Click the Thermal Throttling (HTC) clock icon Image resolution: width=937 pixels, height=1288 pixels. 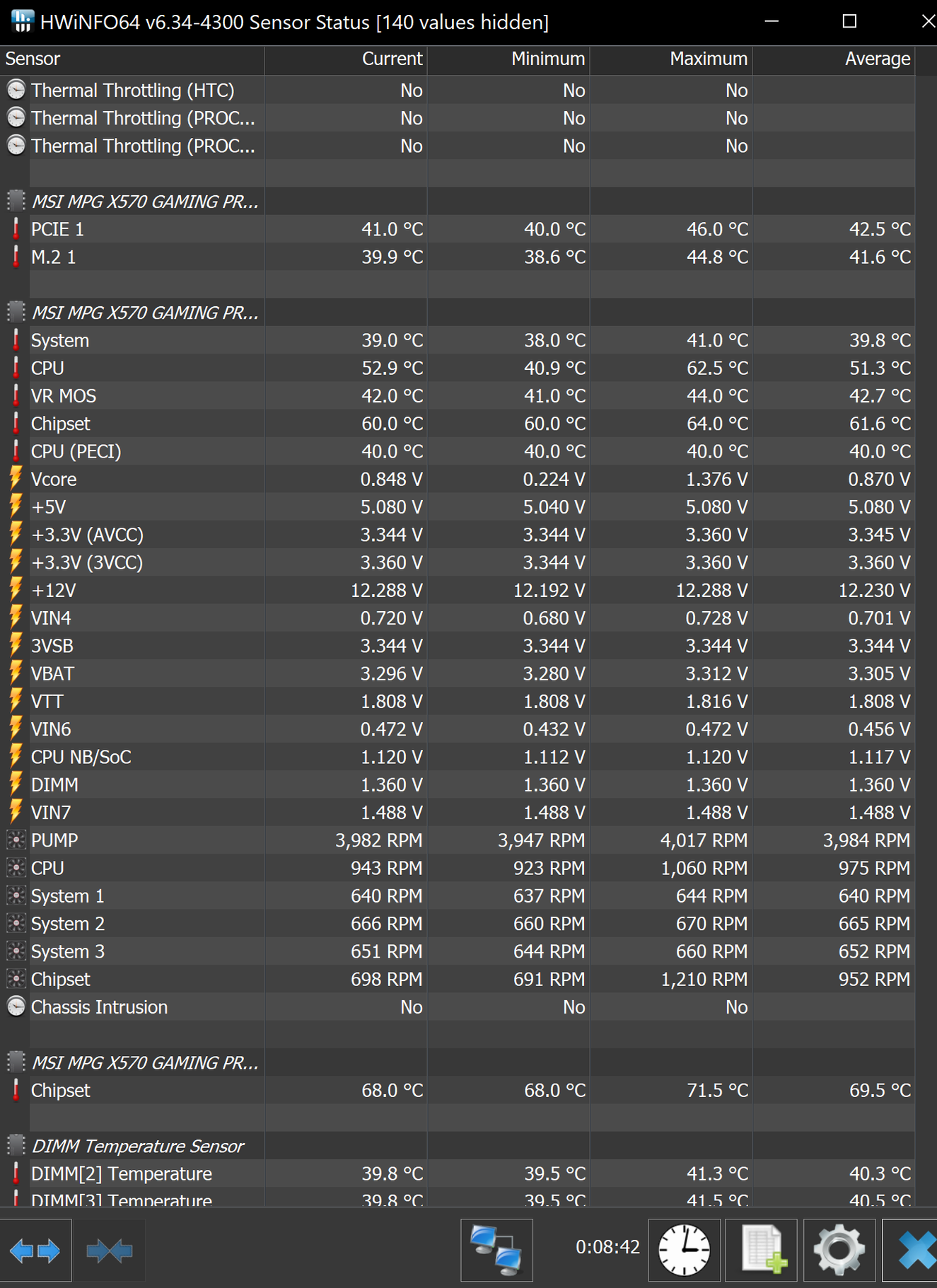pyautogui.click(x=16, y=90)
